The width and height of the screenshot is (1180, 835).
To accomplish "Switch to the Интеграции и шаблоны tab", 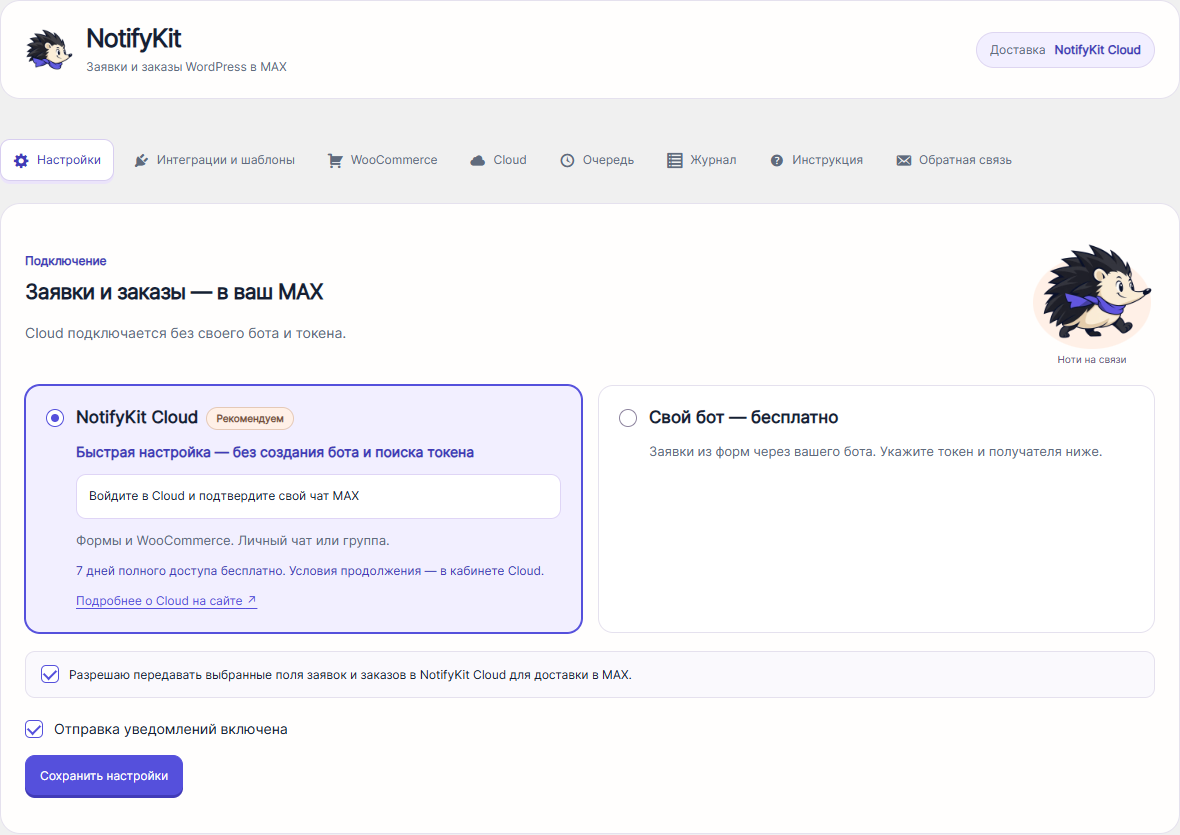I will click(x=214, y=160).
